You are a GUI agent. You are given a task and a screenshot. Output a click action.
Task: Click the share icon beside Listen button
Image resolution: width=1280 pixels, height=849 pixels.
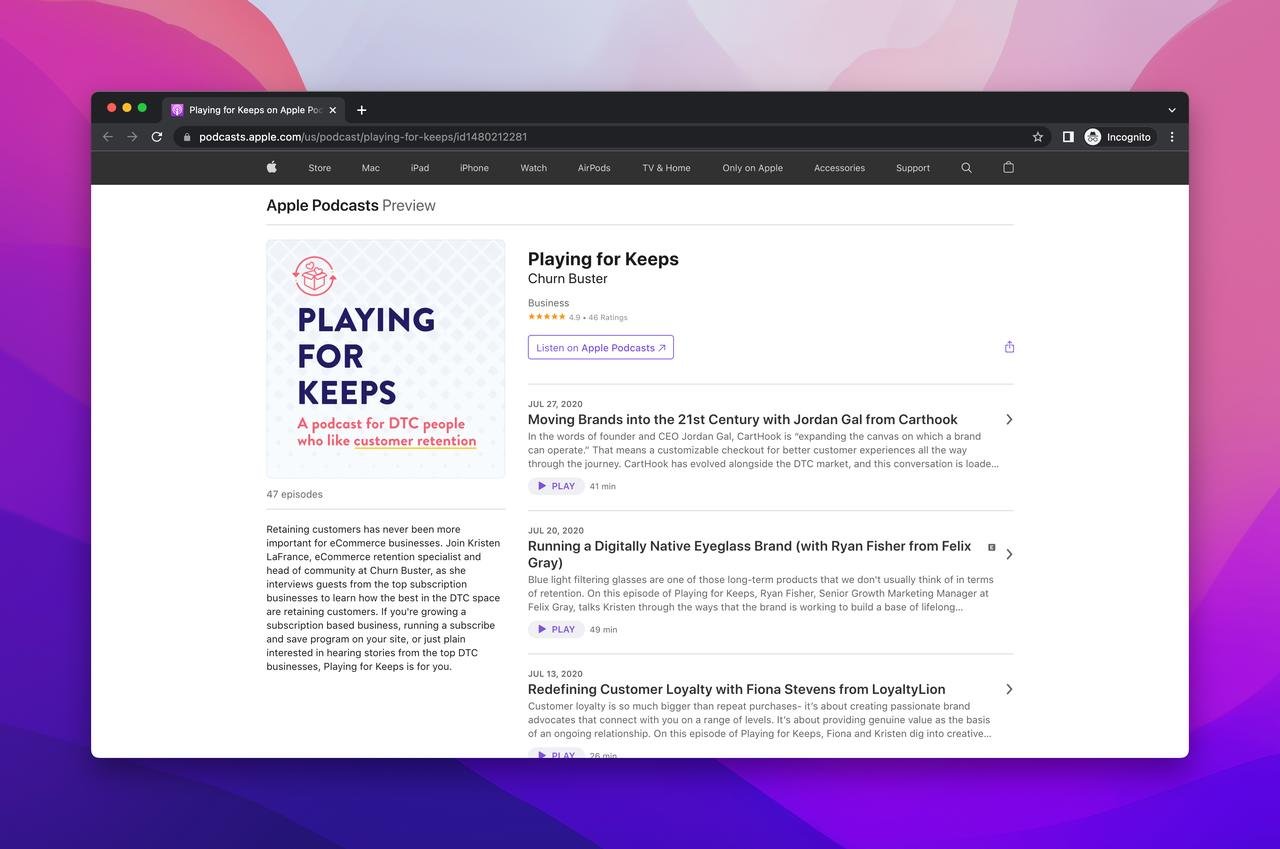point(1009,347)
